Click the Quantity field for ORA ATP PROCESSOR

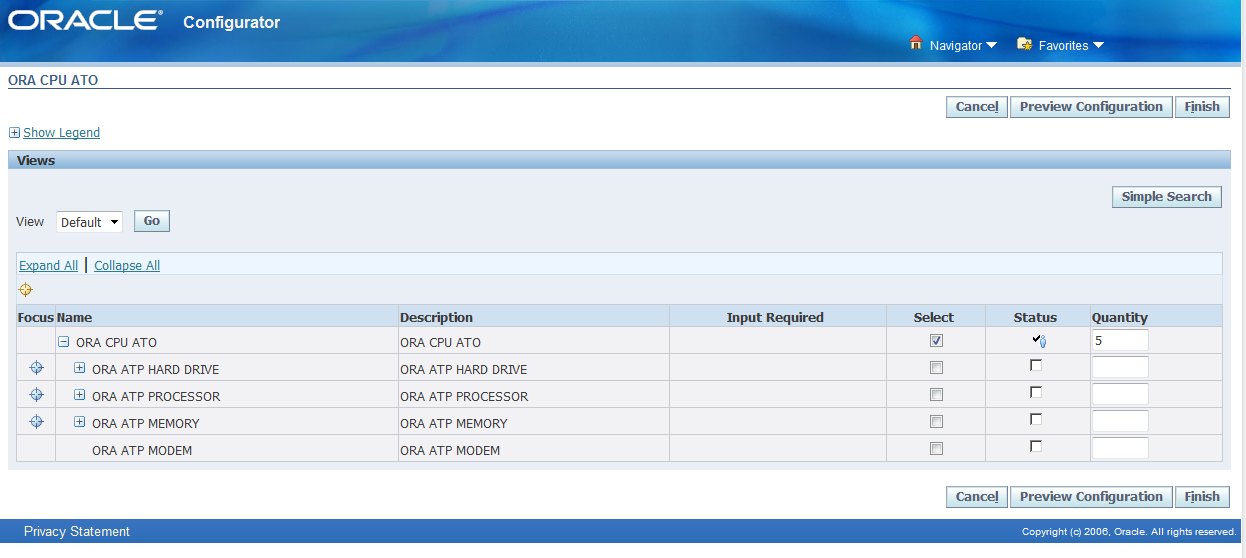[1120, 394]
